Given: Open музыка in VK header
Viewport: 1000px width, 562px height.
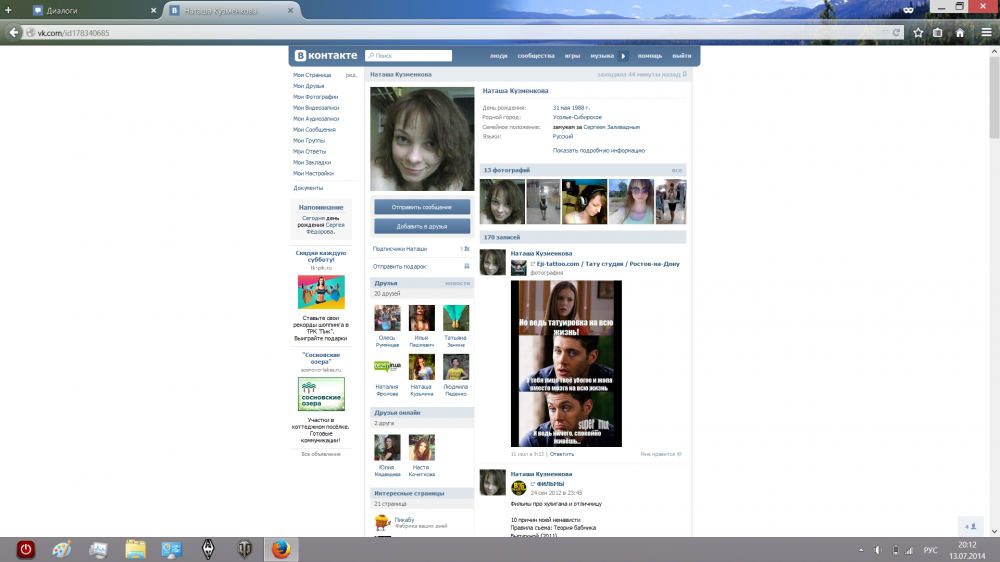Looking at the screenshot, I should [x=601, y=55].
